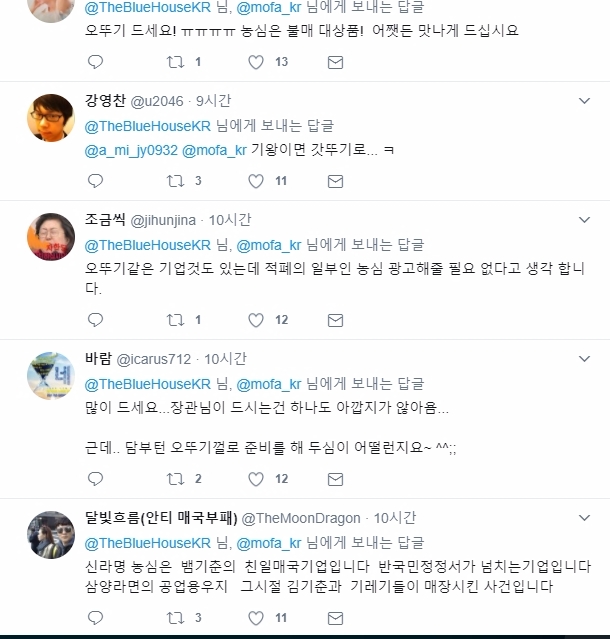This screenshot has height=639, width=610.
Task: Open more options for 강영찬's tweet
Action: (586, 101)
